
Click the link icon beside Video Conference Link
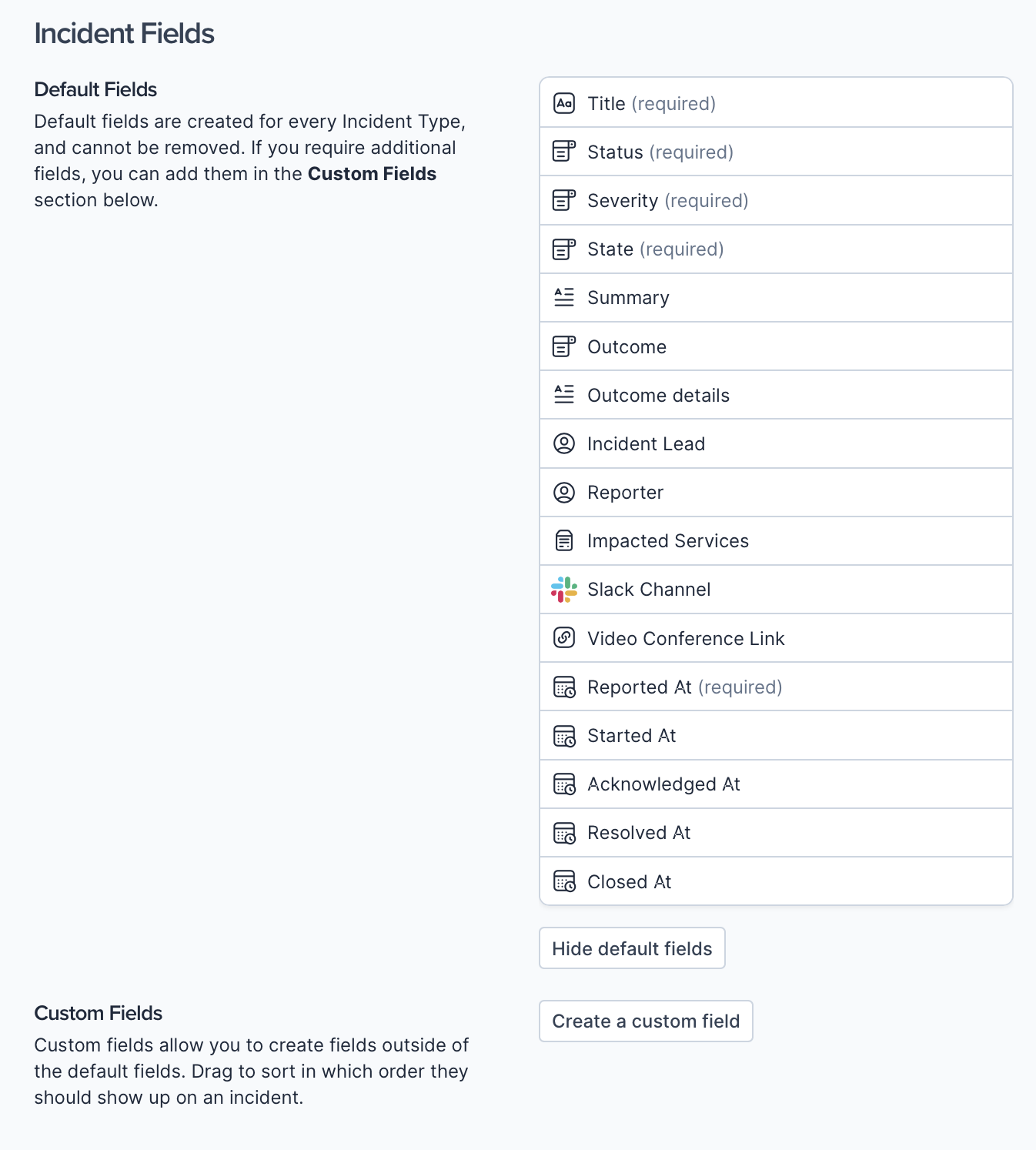564,638
